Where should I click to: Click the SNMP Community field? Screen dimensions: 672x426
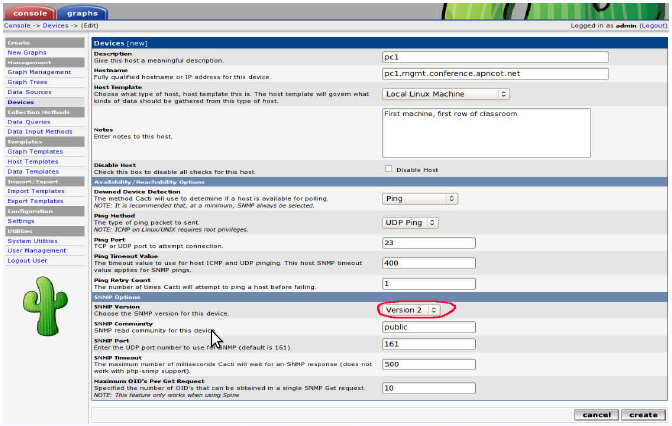tap(429, 327)
